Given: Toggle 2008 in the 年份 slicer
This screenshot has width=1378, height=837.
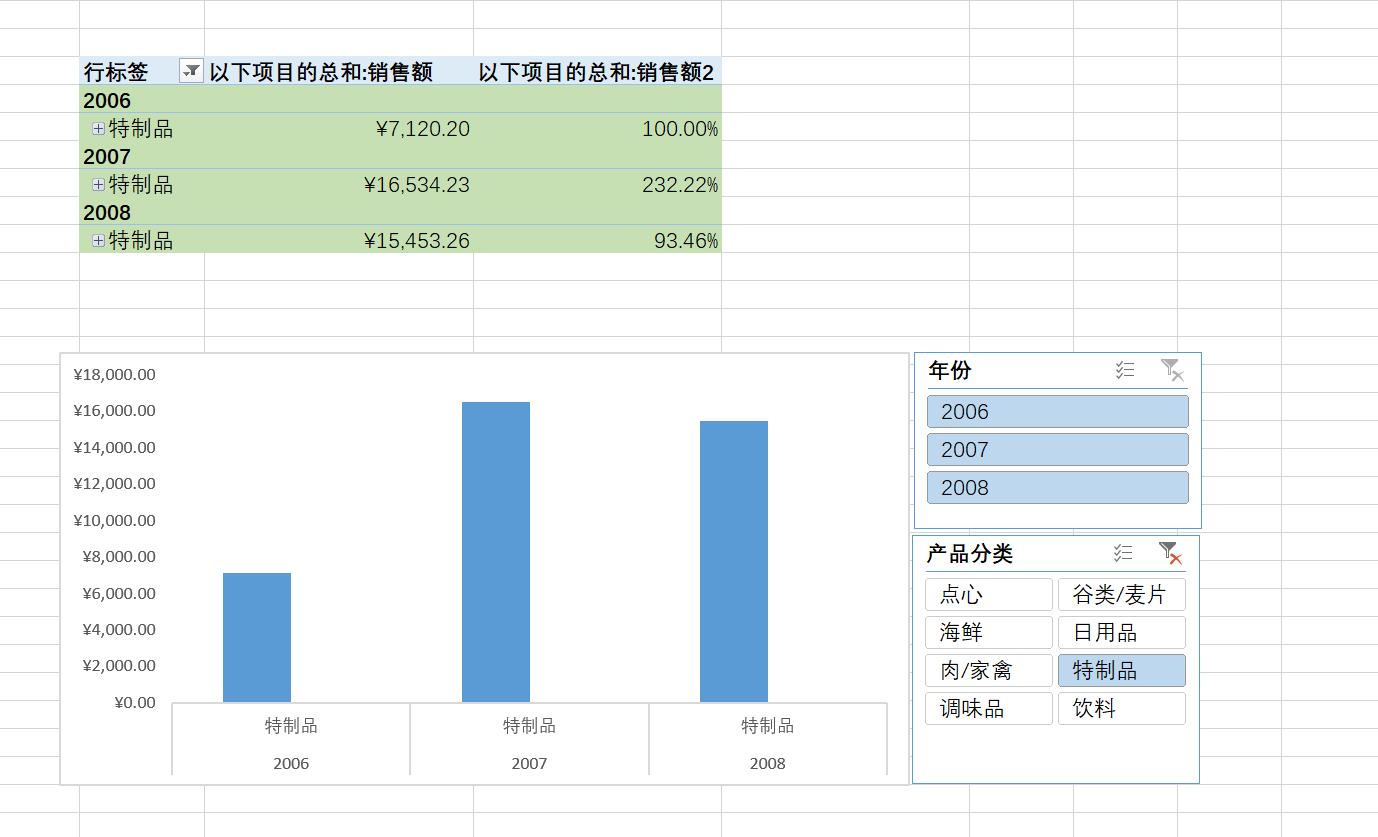Looking at the screenshot, I should (x=1058, y=488).
